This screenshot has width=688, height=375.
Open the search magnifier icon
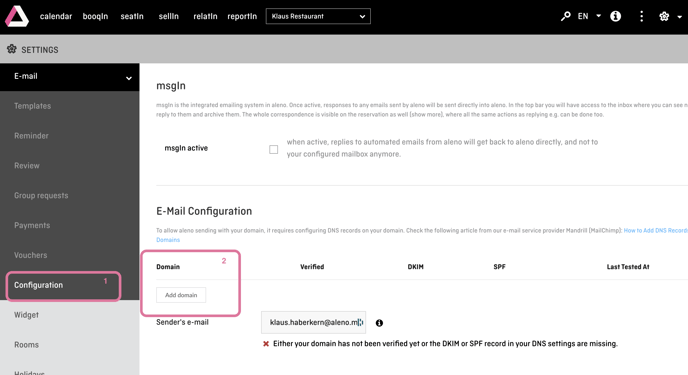coord(566,16)
